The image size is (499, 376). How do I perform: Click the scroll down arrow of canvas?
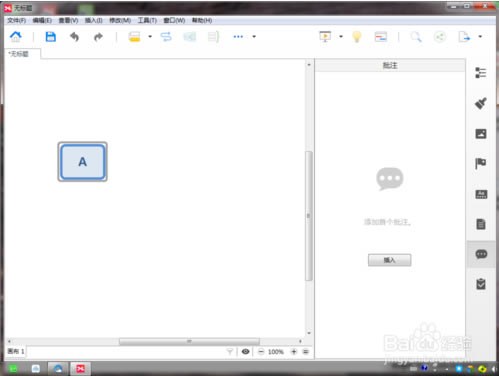tap(309, 333)
